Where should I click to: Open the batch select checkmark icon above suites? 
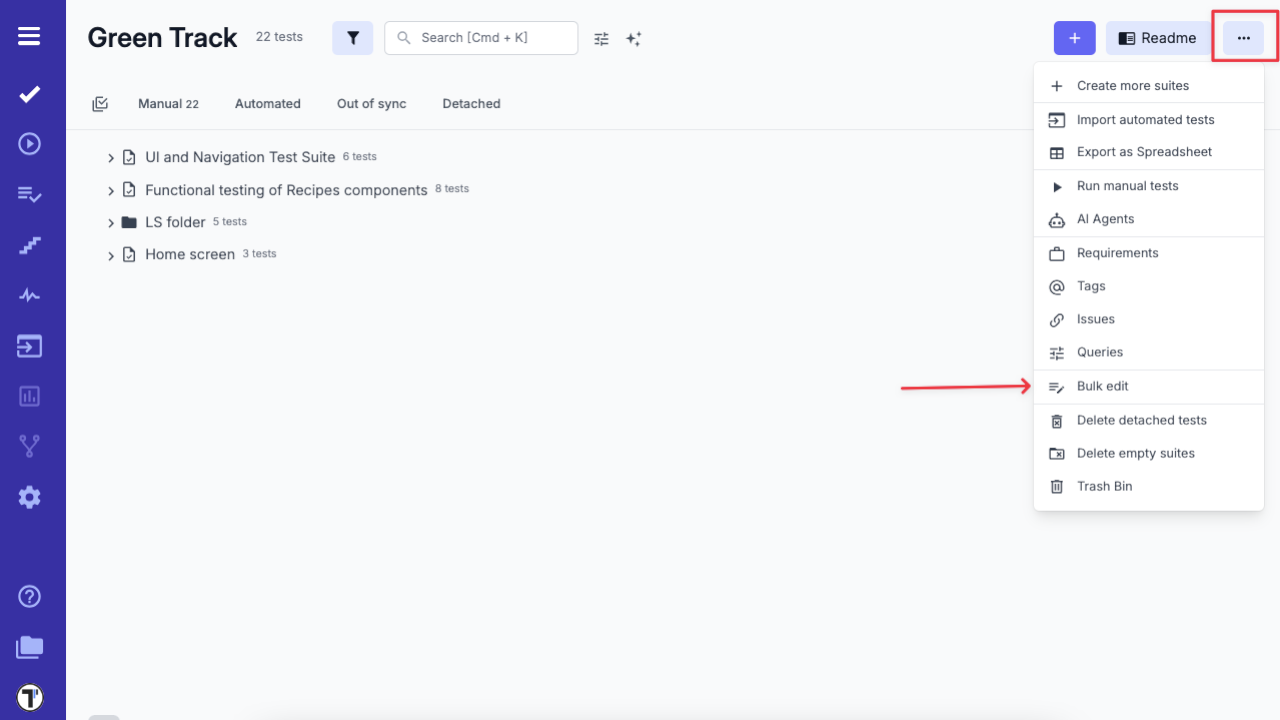100,103
